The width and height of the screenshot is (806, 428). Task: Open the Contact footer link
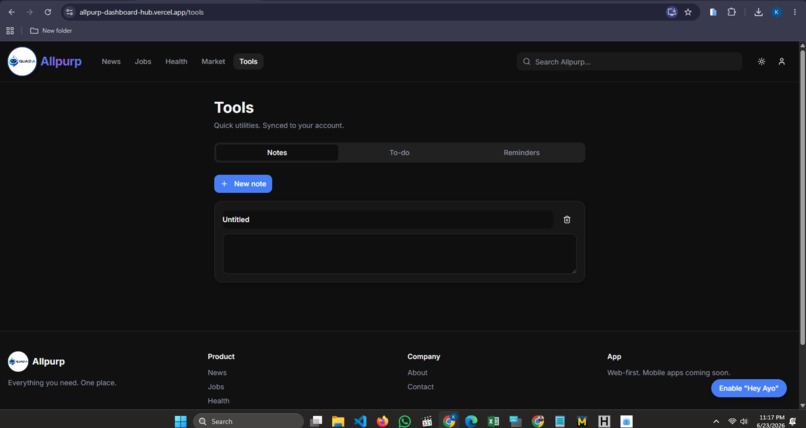pyautogui.click(x=420, y=387)
